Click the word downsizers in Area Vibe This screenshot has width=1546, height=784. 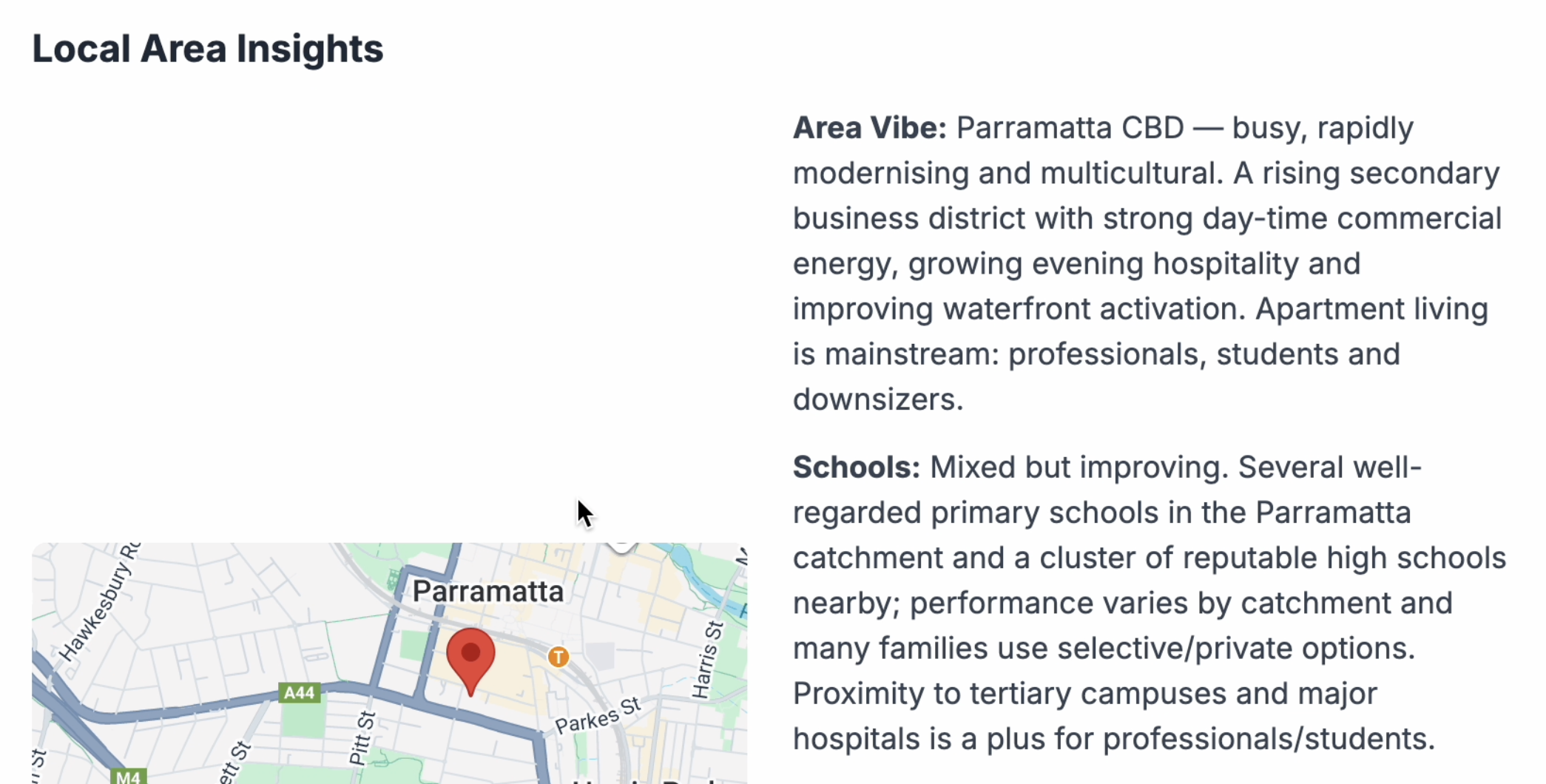click(x=878, y=399)
